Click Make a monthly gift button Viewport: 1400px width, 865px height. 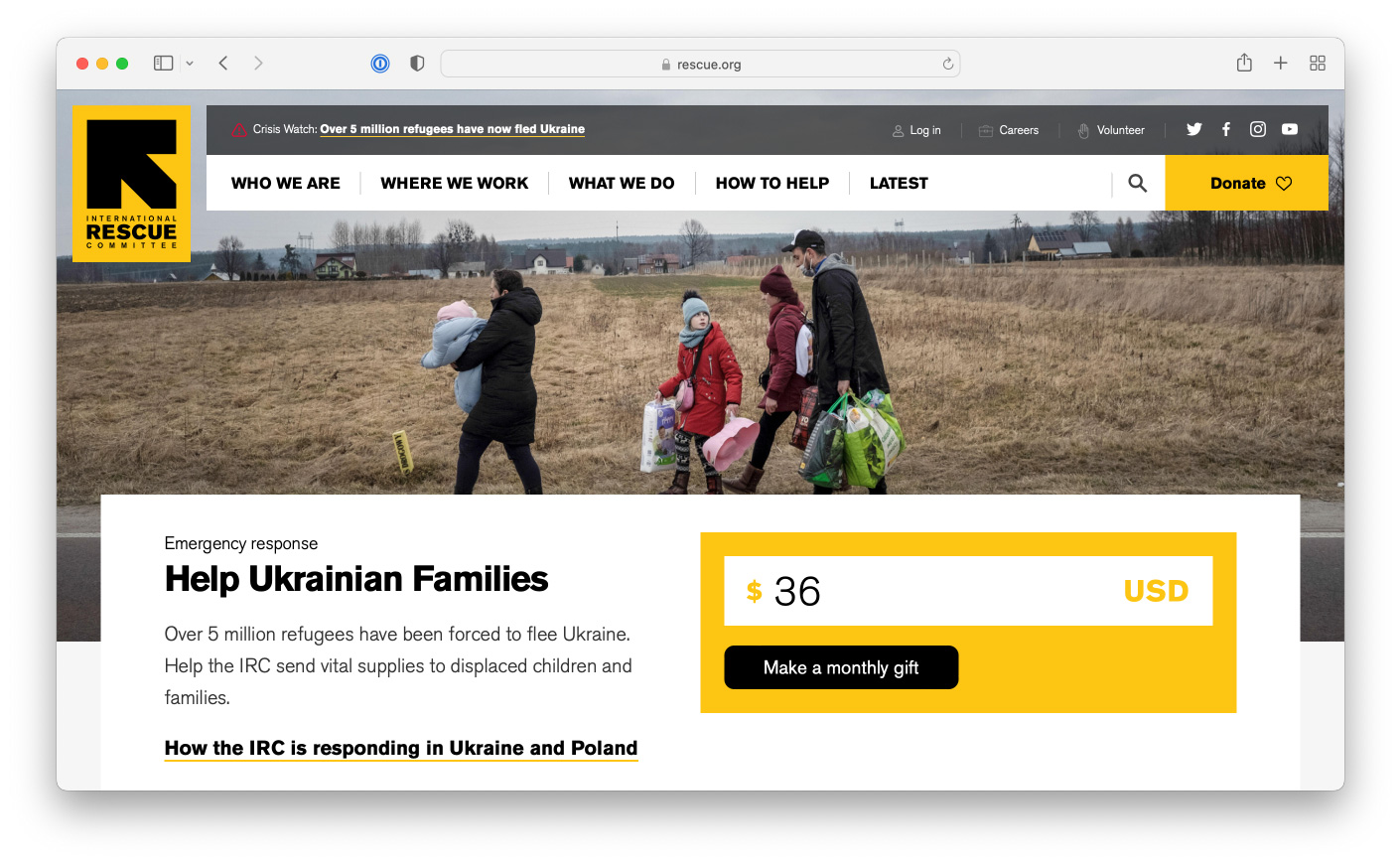click(x=841, y=667)
